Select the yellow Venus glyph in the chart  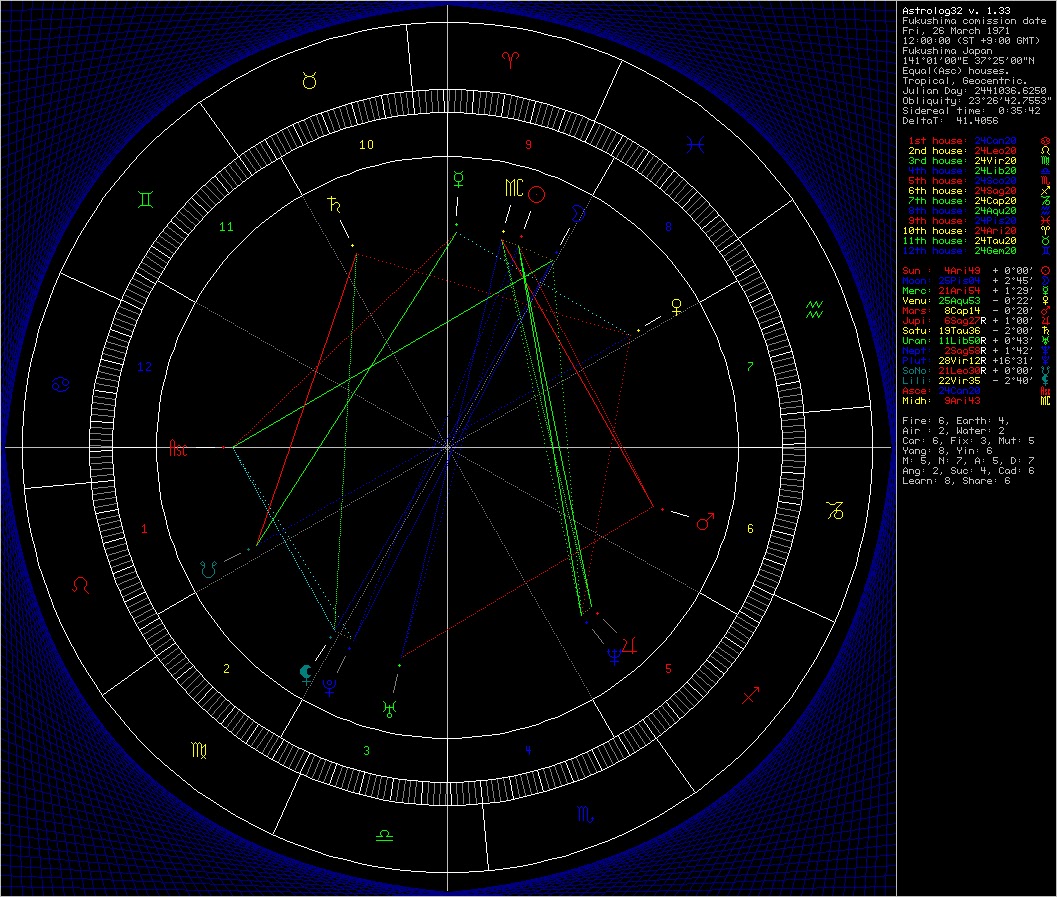tap(676, 307)
